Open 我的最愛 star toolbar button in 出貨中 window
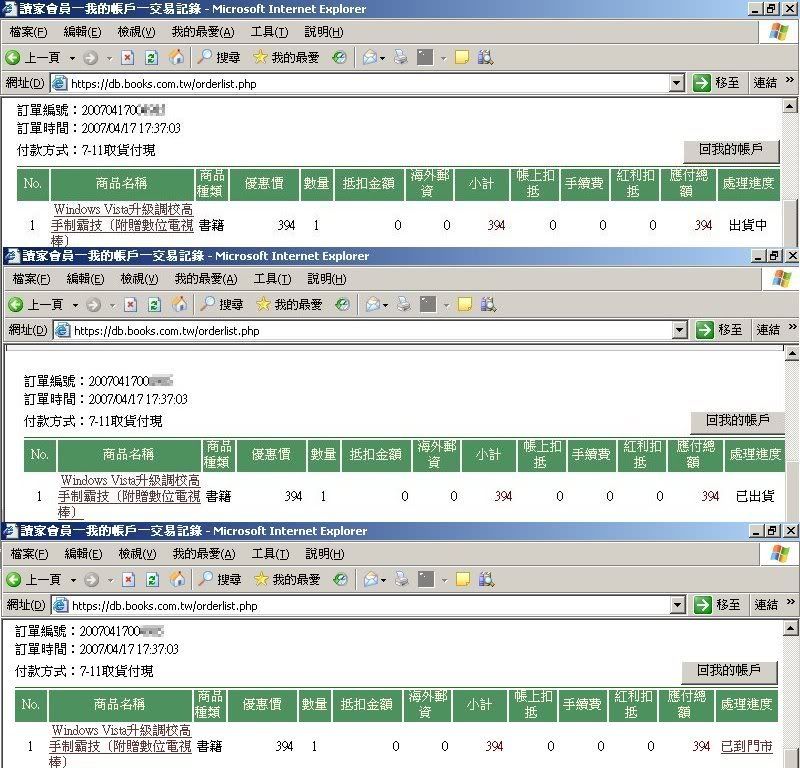Image resolution: width=800 pixels, height=768 pixels. (286, 57)
